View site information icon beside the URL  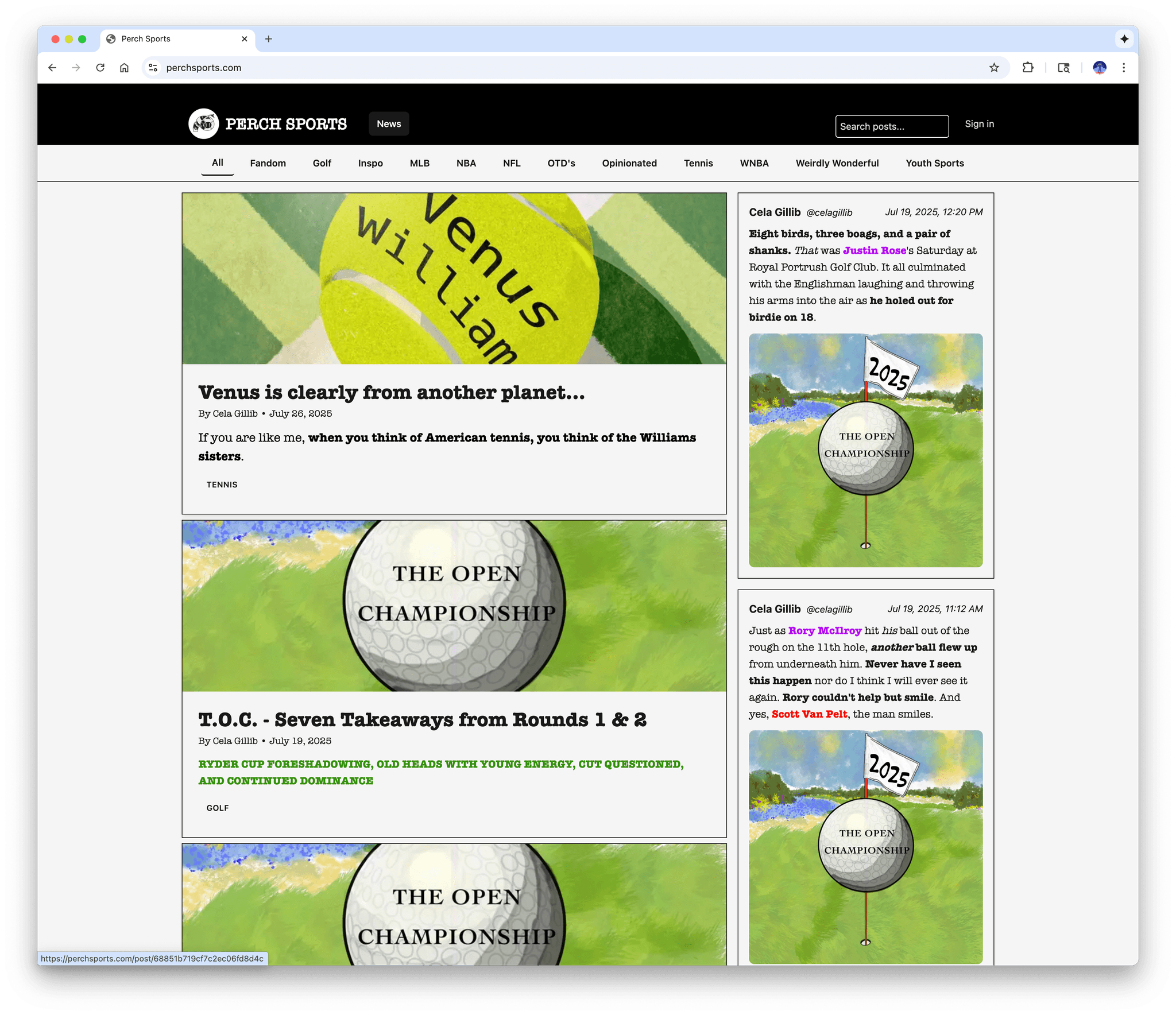point(153,68)
